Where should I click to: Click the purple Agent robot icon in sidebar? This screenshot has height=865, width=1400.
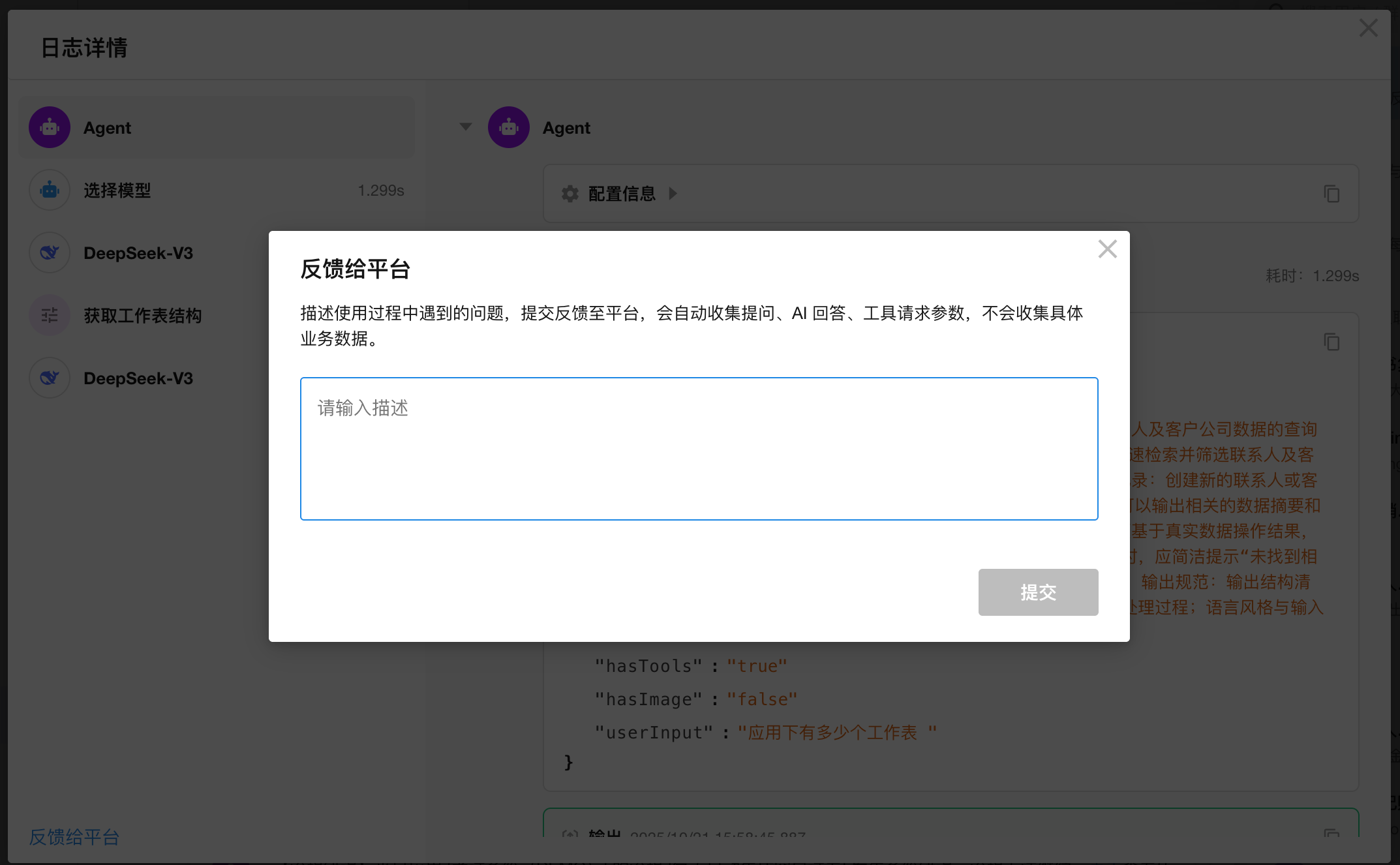[50, 128]
